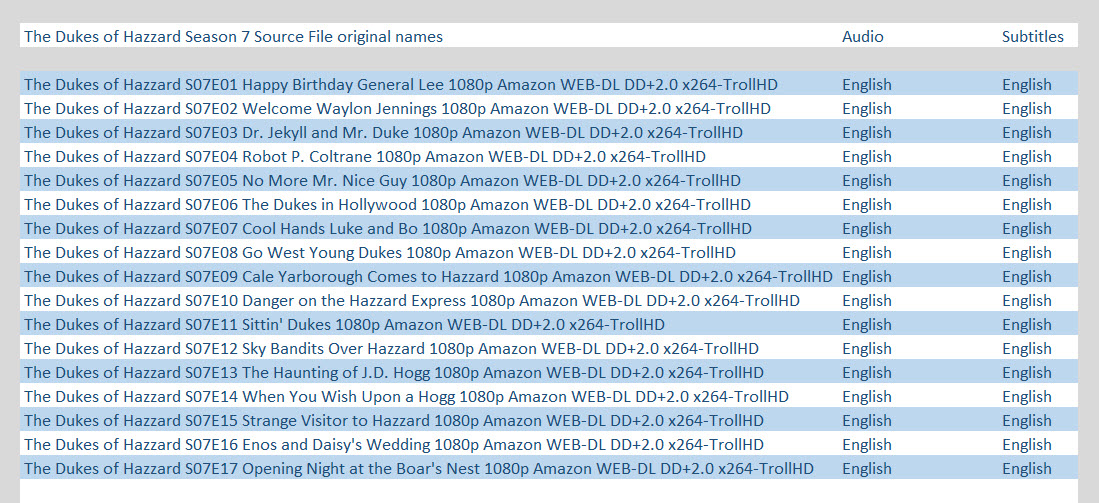Viewport: 1099px width, 503px height.
Task: Click the Audio 'English' cell for S07E12
Action: (x=867, y=348)
